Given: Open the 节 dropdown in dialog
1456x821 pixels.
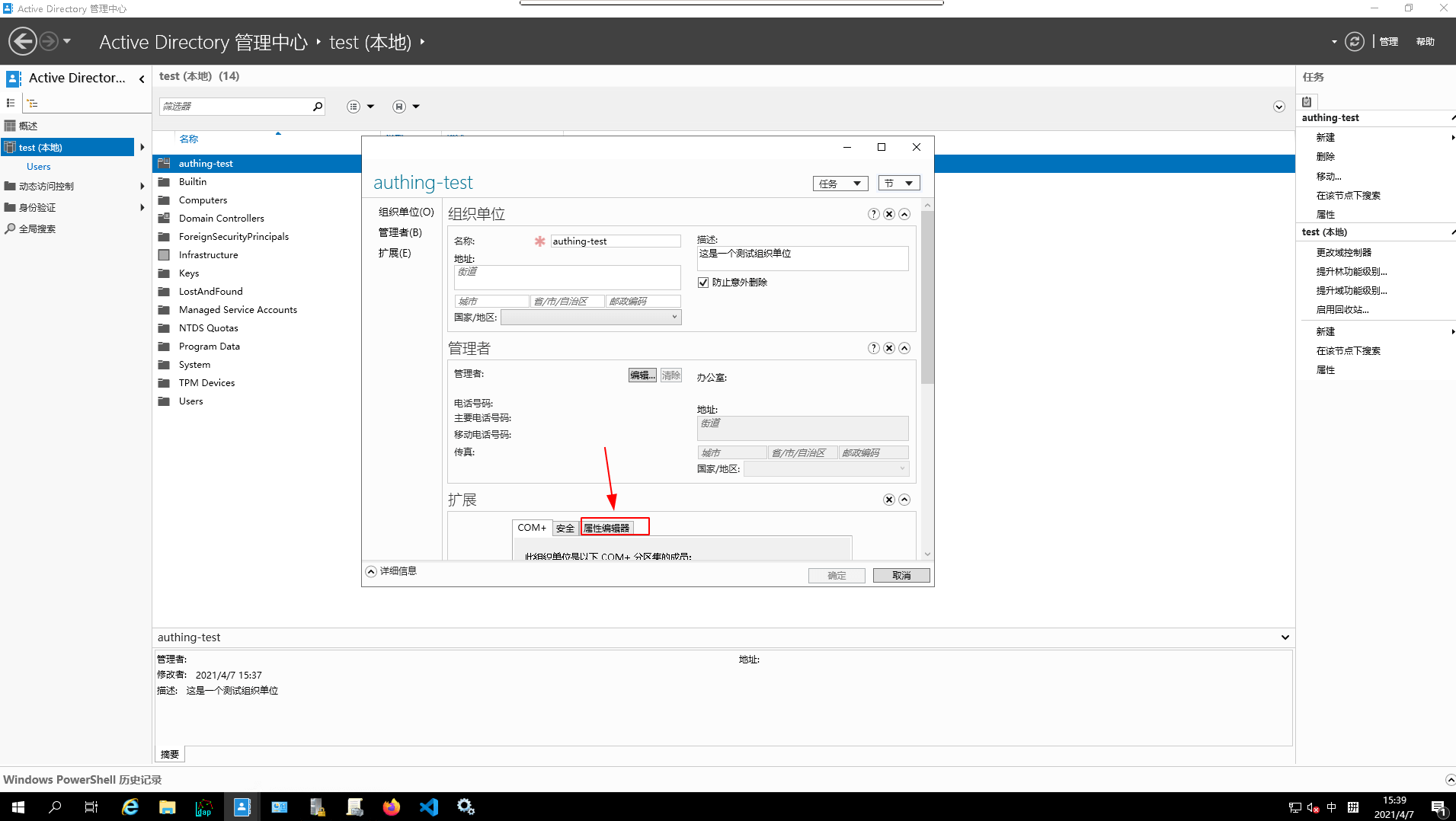Looking at the screenshot, I should tap(898, 184).
